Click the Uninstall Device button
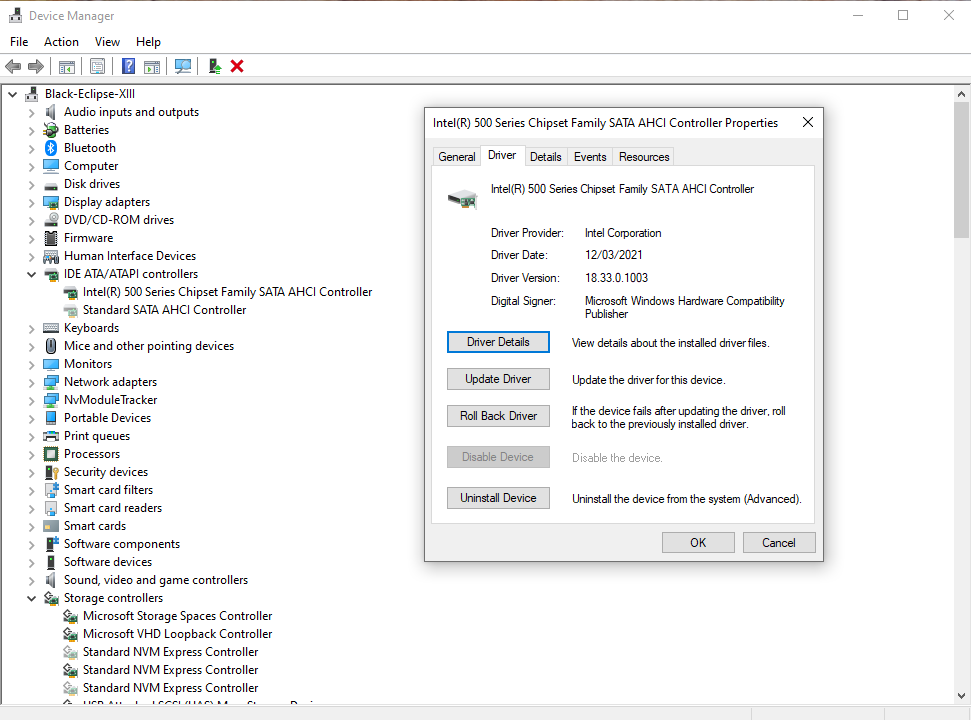971x720 pixels. 499,498
